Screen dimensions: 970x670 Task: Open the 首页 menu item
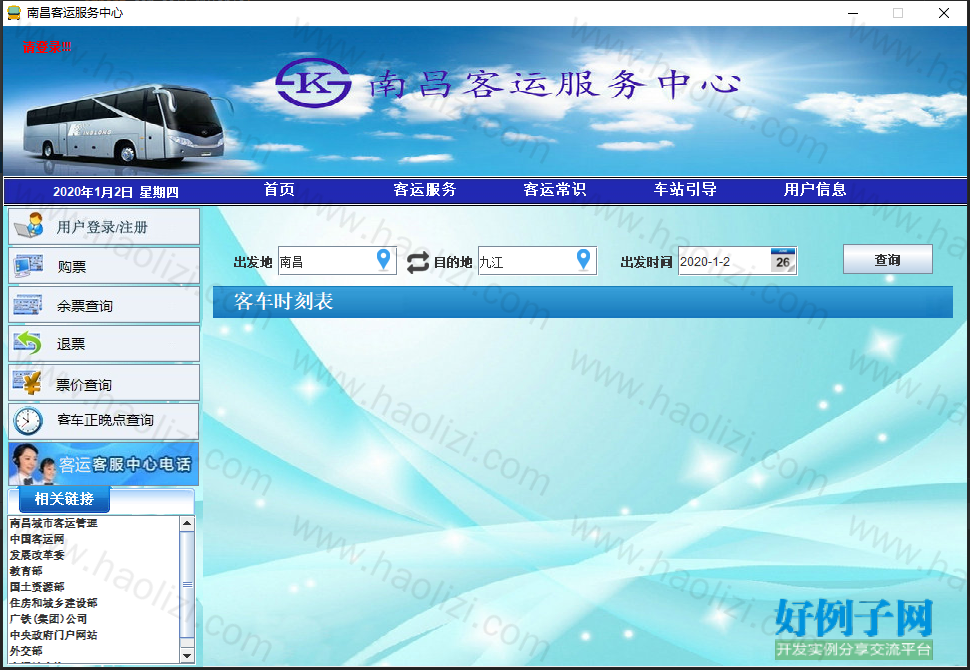(279, 190)
